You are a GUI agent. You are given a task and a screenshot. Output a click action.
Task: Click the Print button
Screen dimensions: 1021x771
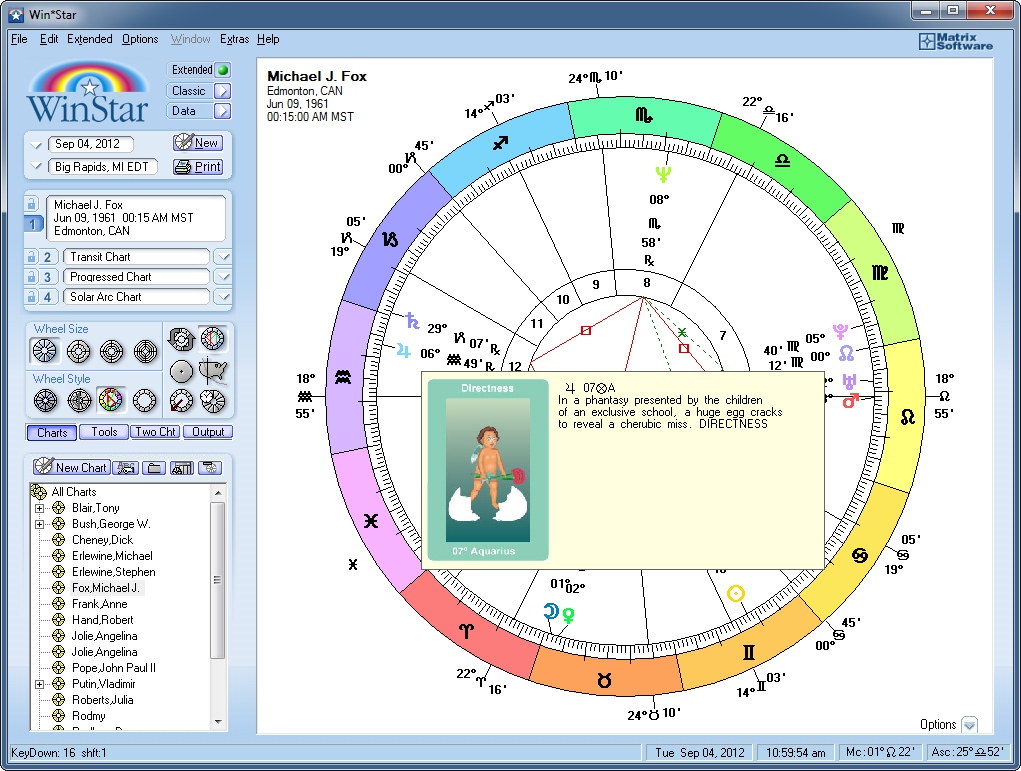pos(198,167)
